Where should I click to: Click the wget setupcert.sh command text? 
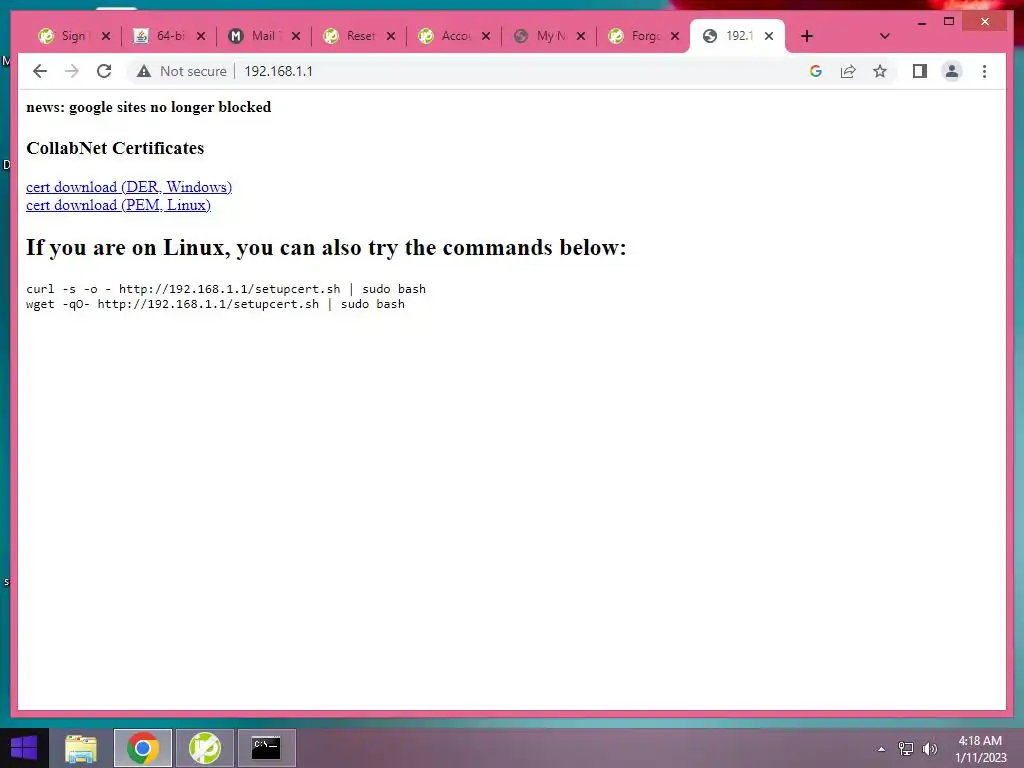click(216, 304)
